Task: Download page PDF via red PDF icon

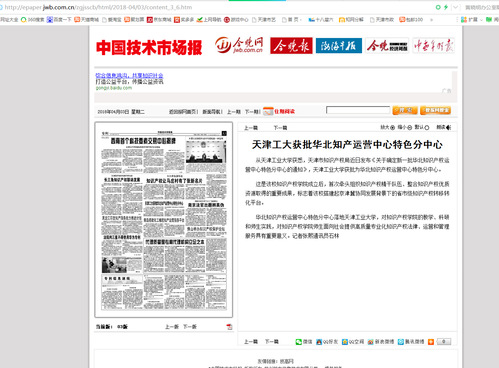Action: point(229,327)
